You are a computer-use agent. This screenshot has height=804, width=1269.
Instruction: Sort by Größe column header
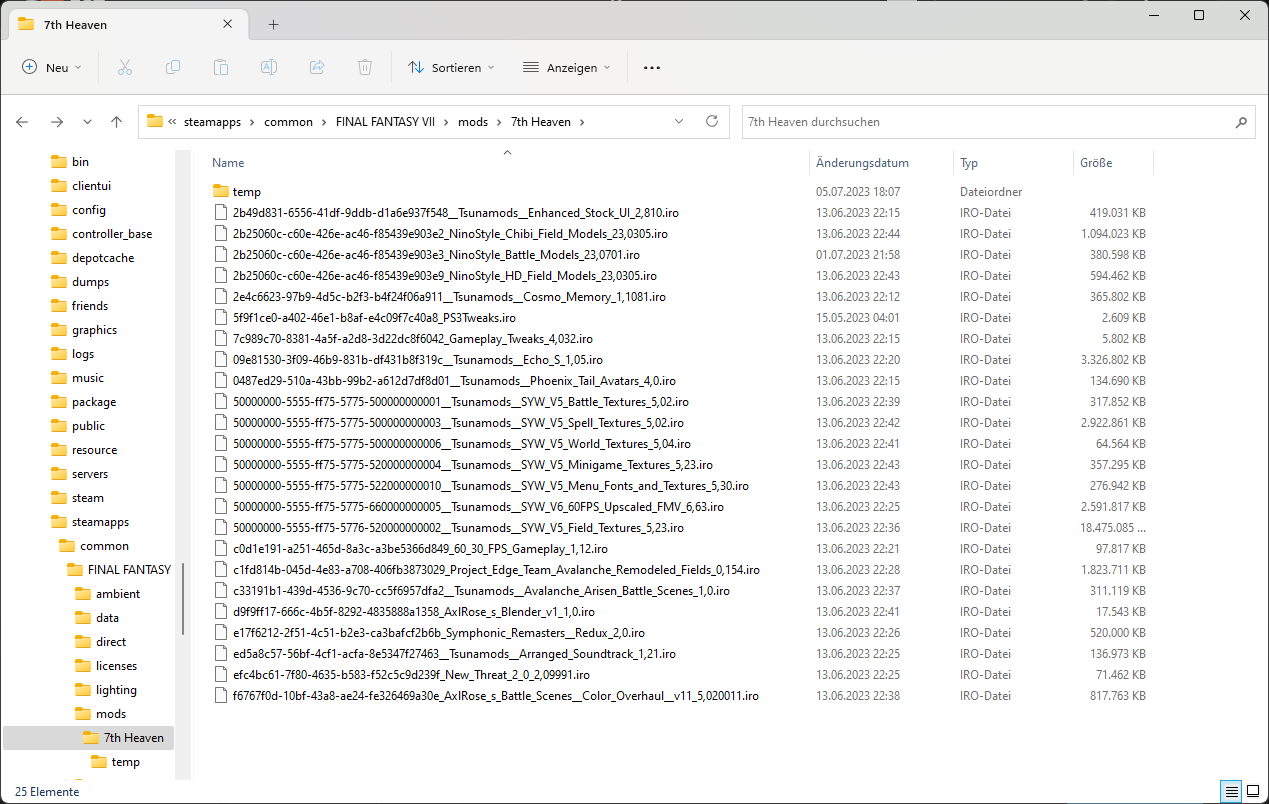pos(1096,163)
